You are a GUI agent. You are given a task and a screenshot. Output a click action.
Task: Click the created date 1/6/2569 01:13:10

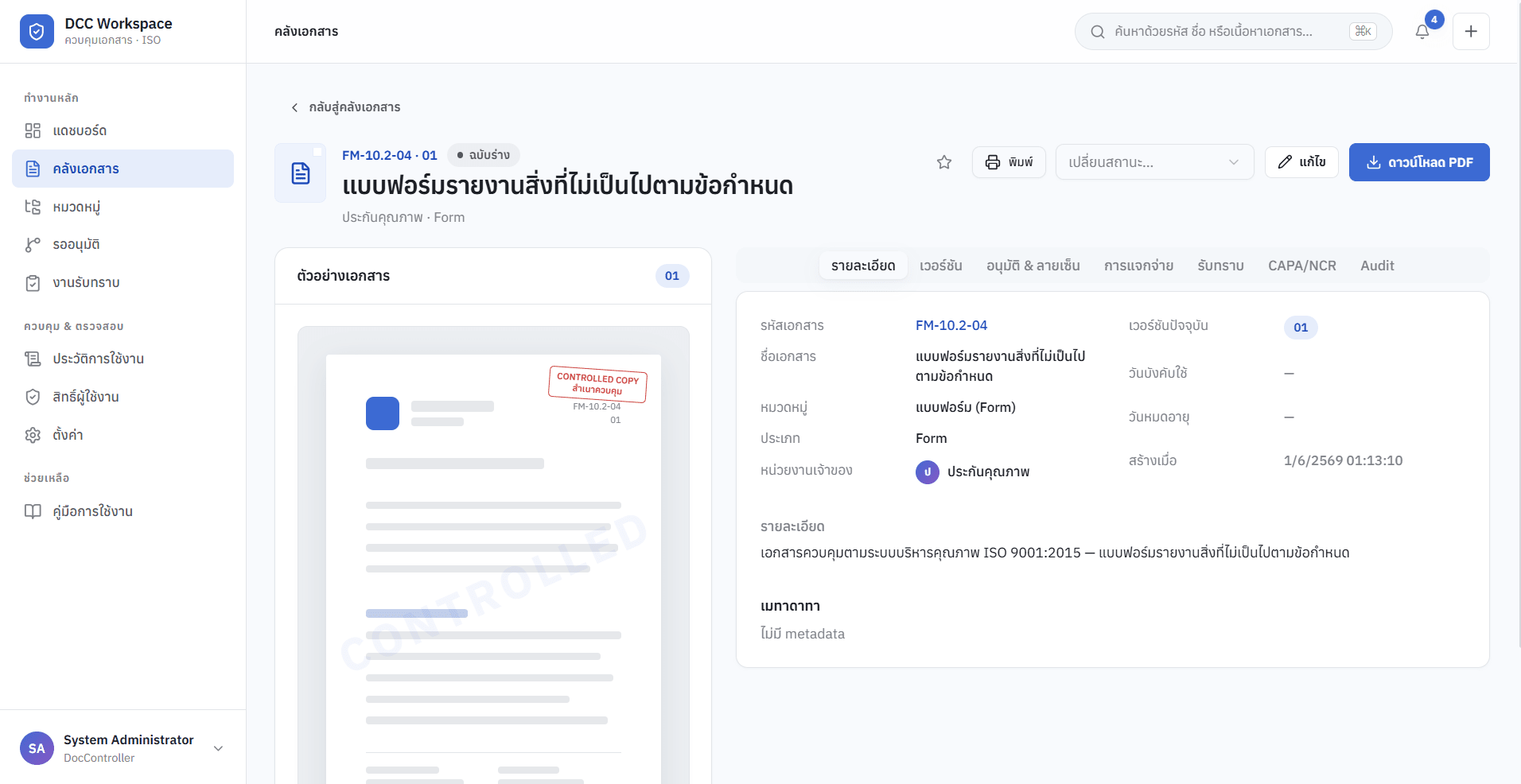(1343, 460)
